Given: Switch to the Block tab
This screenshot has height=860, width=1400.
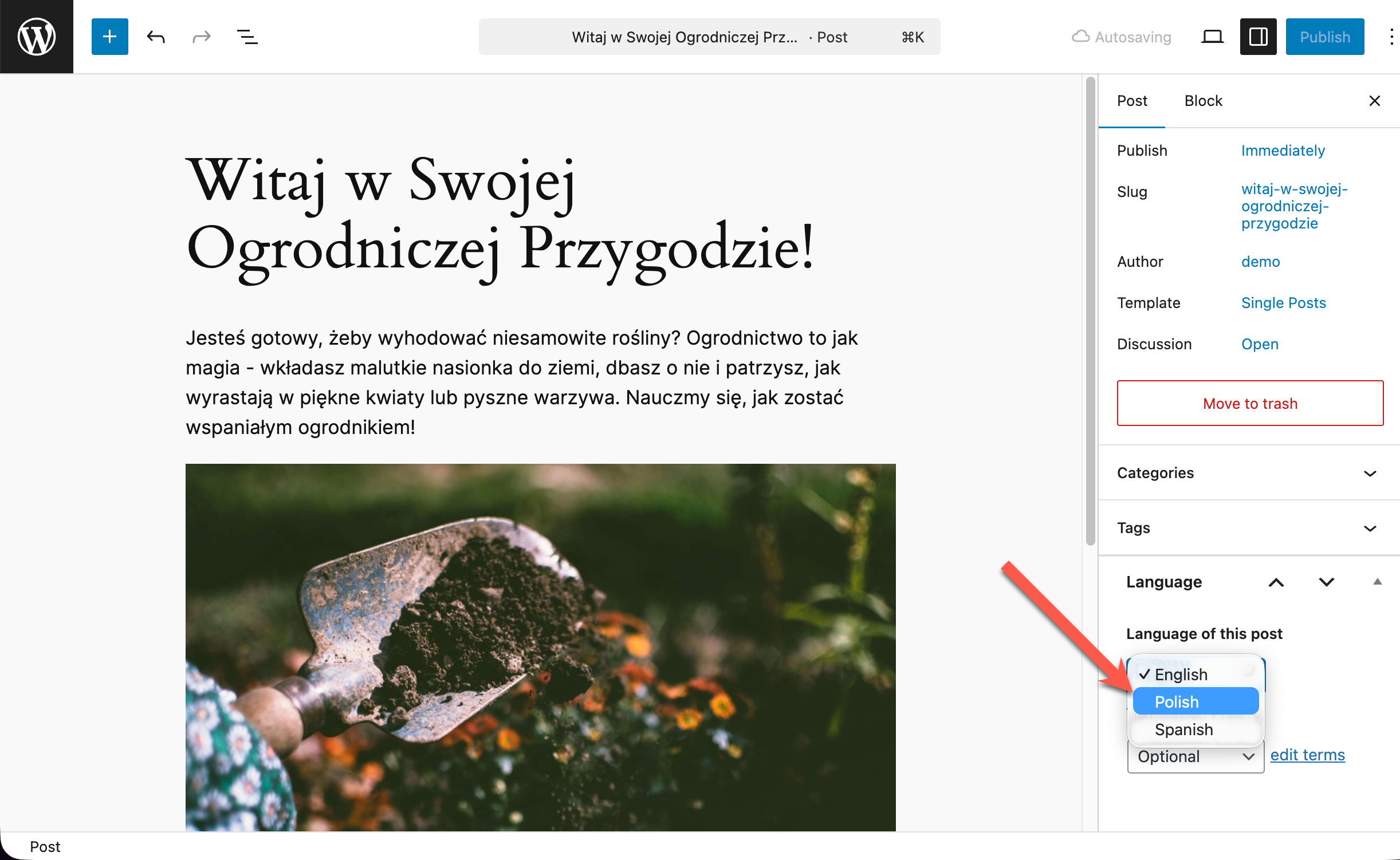Looking at the screenshot, I should pos(1203,101).
